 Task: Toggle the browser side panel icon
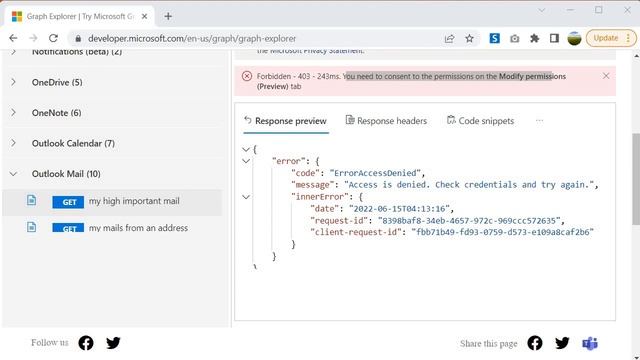click(x=554, y=38)
